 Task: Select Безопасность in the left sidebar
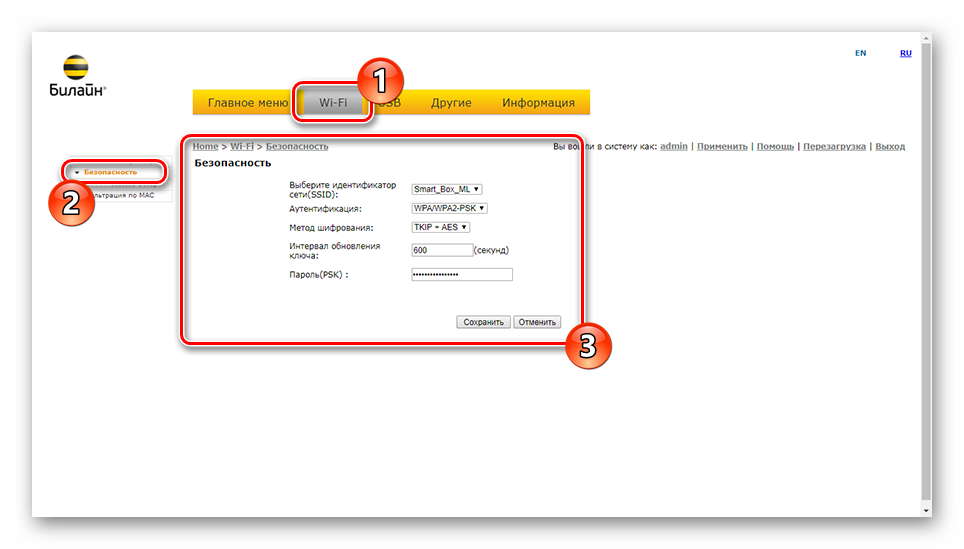110,172
